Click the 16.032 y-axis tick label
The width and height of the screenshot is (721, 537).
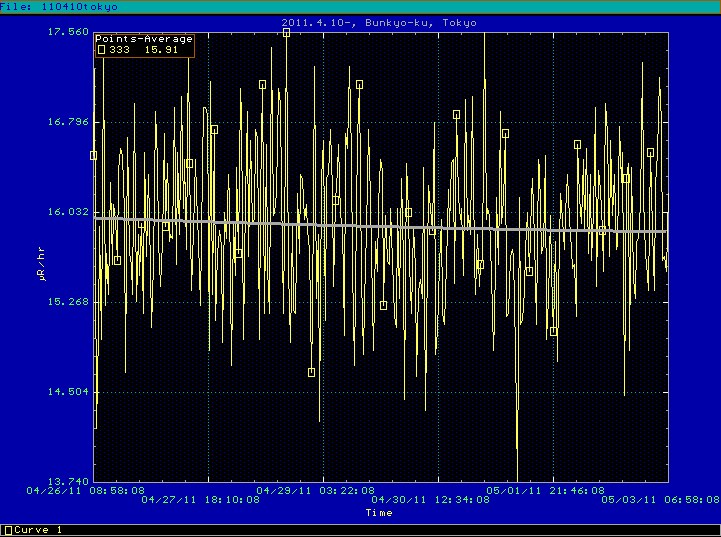(68, 212)
